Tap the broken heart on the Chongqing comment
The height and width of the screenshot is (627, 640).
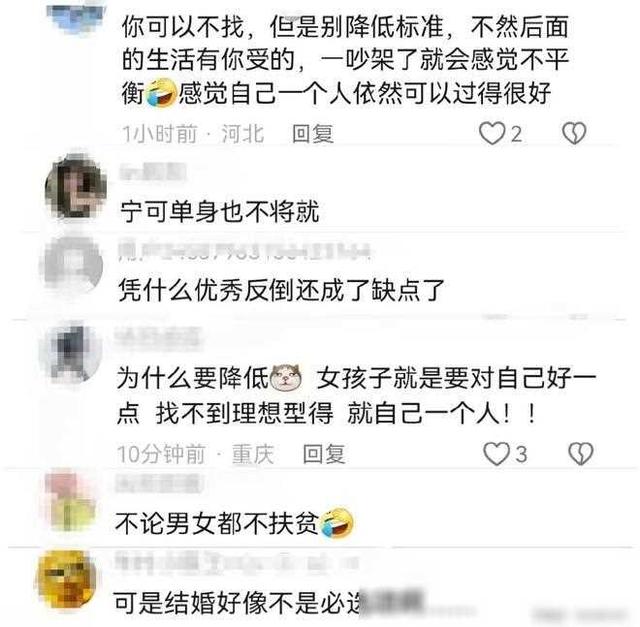[581, 454]
